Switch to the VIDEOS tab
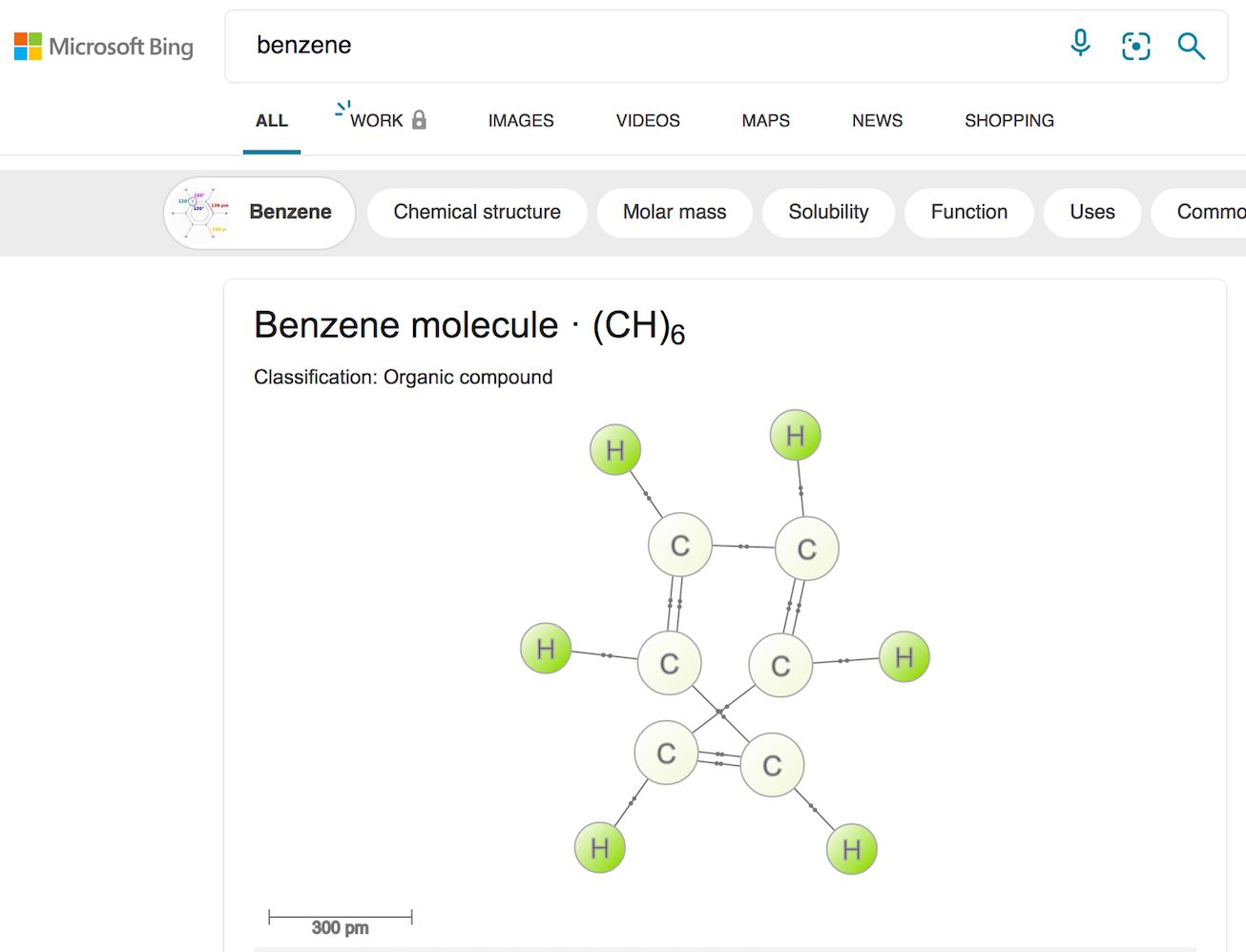 click(646, 120)
